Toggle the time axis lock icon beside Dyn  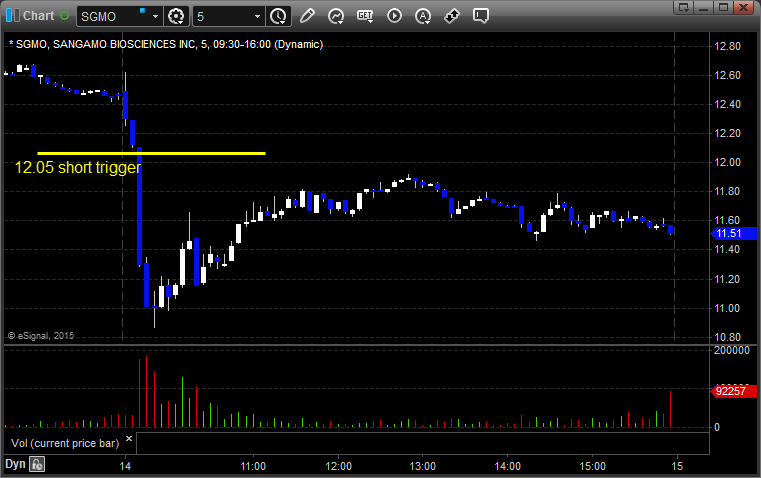[37, 464]
